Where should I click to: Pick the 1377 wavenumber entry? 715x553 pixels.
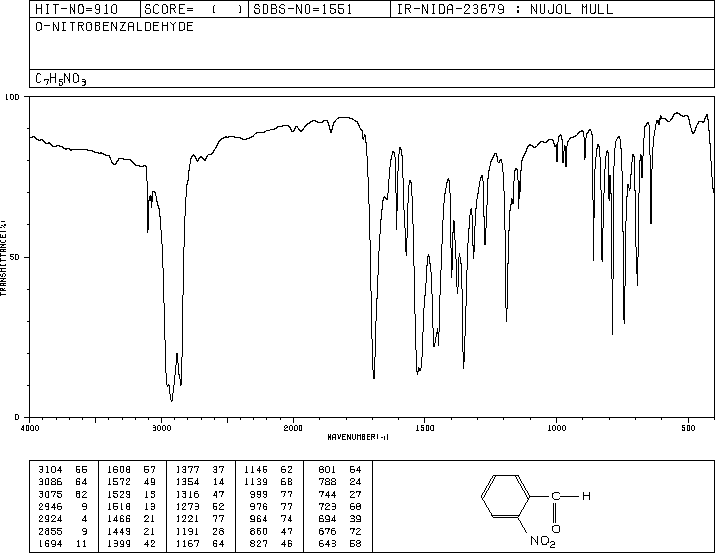pos(187,470)
